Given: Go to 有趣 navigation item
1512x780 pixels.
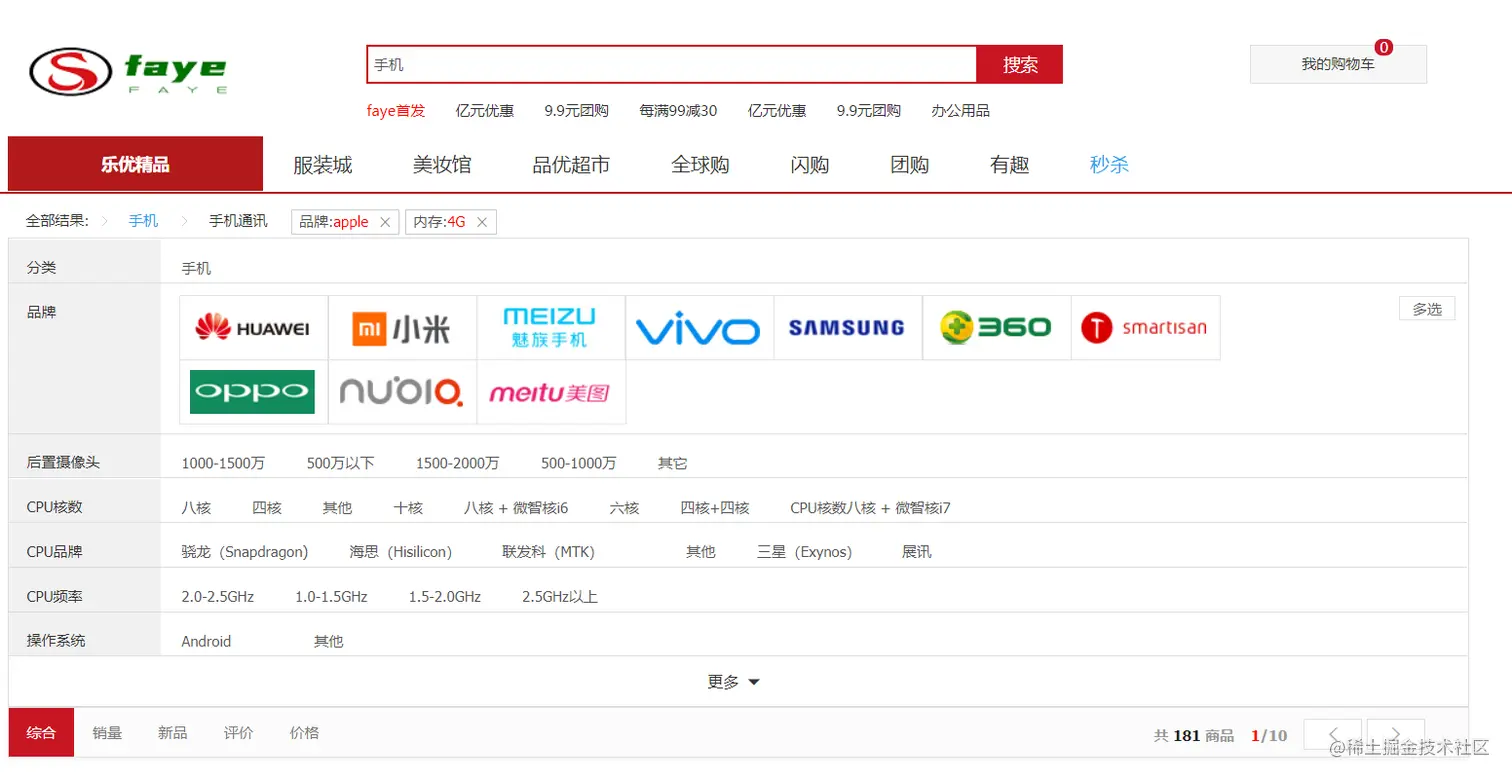Looking at the screenshot, I should [1010, 165].
